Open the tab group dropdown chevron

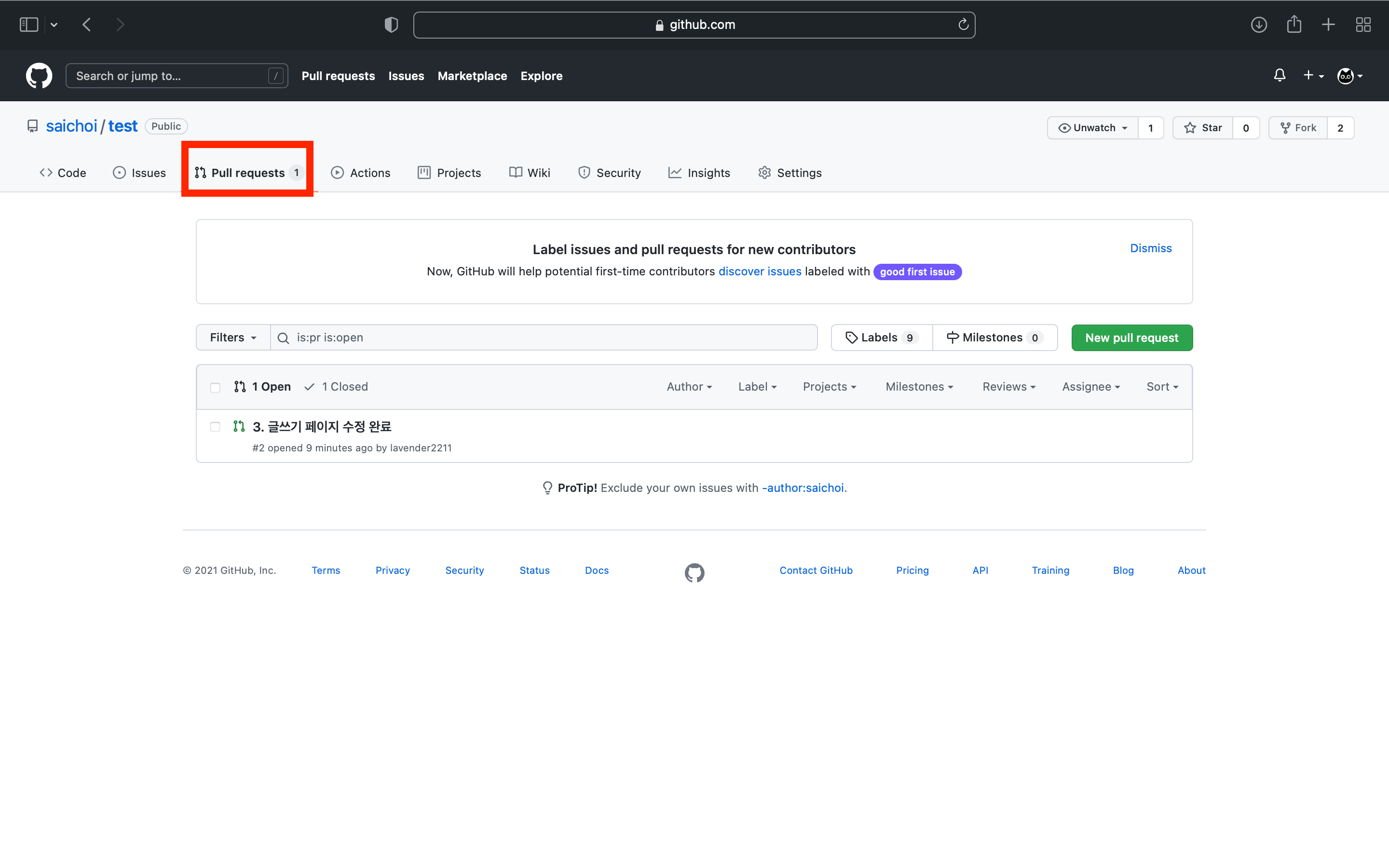point(54,25)
